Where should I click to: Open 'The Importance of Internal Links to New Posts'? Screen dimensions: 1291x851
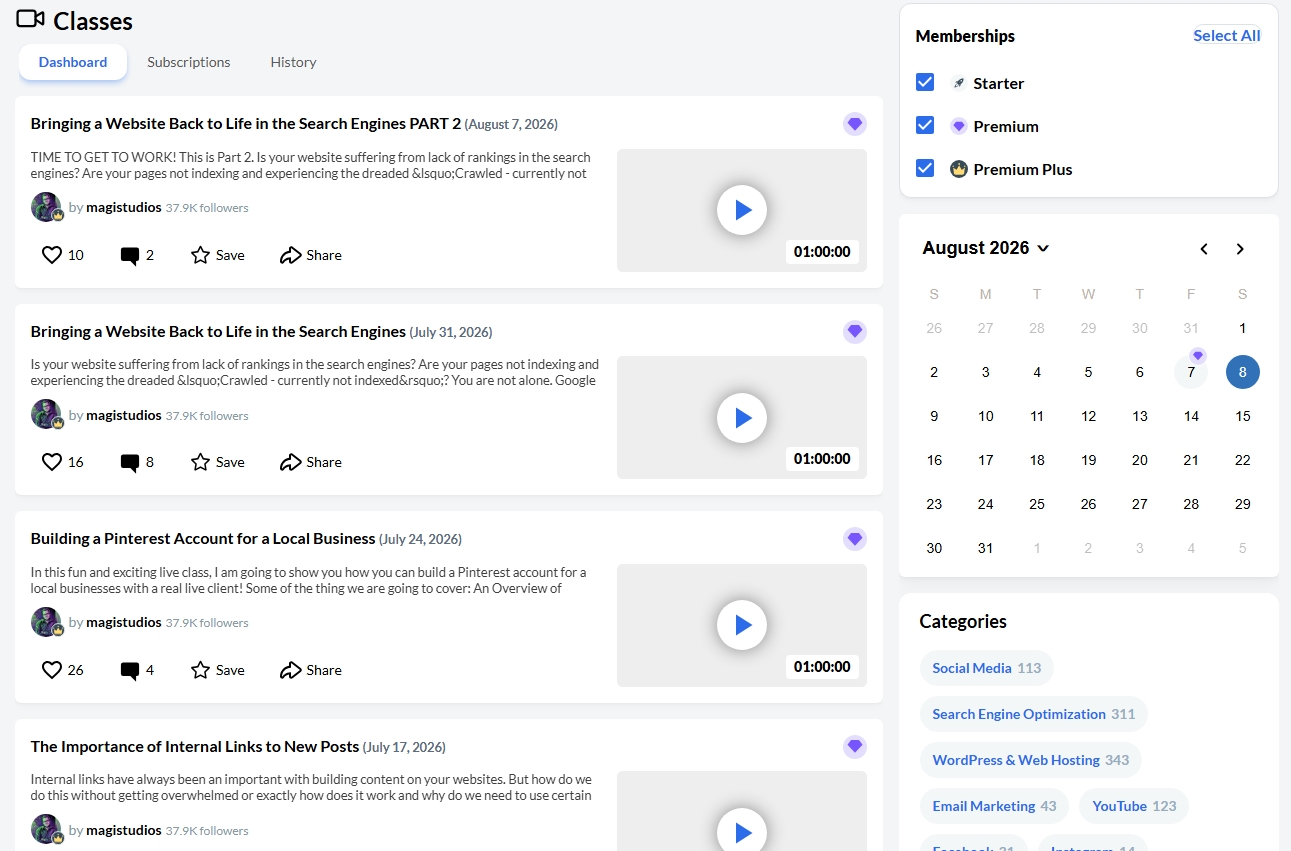point(195,746)
